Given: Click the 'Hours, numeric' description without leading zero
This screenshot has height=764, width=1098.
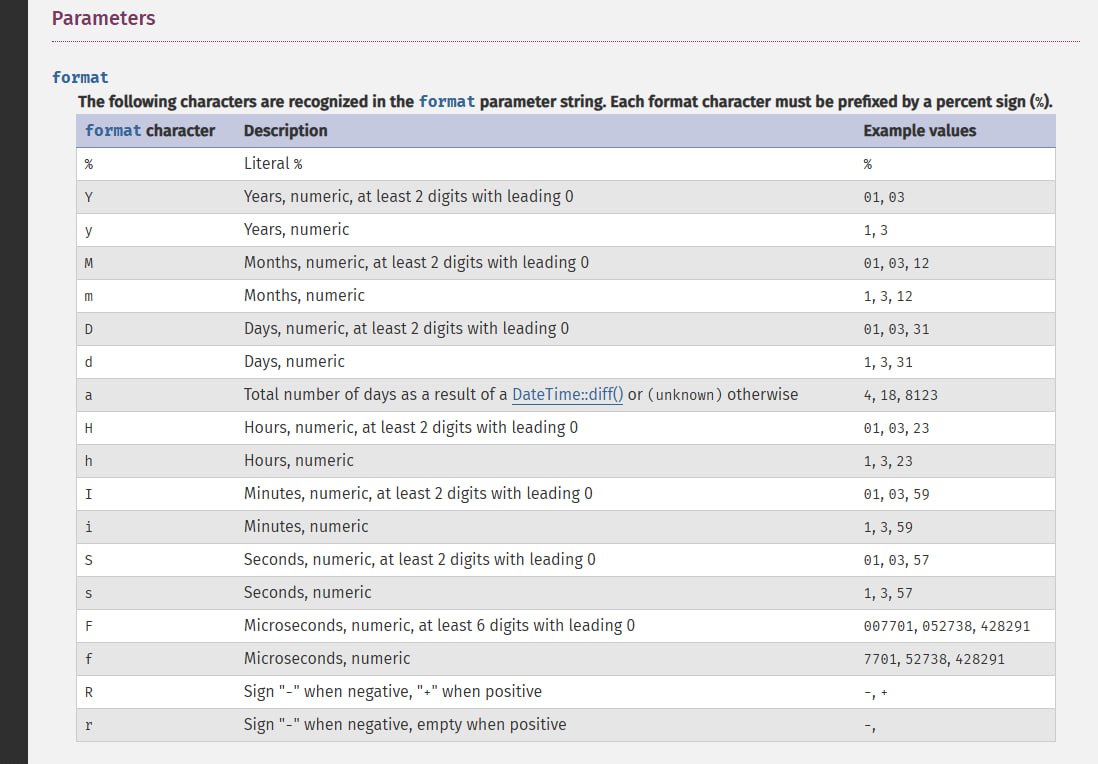Looking at the screenshot, I should 298,460.
